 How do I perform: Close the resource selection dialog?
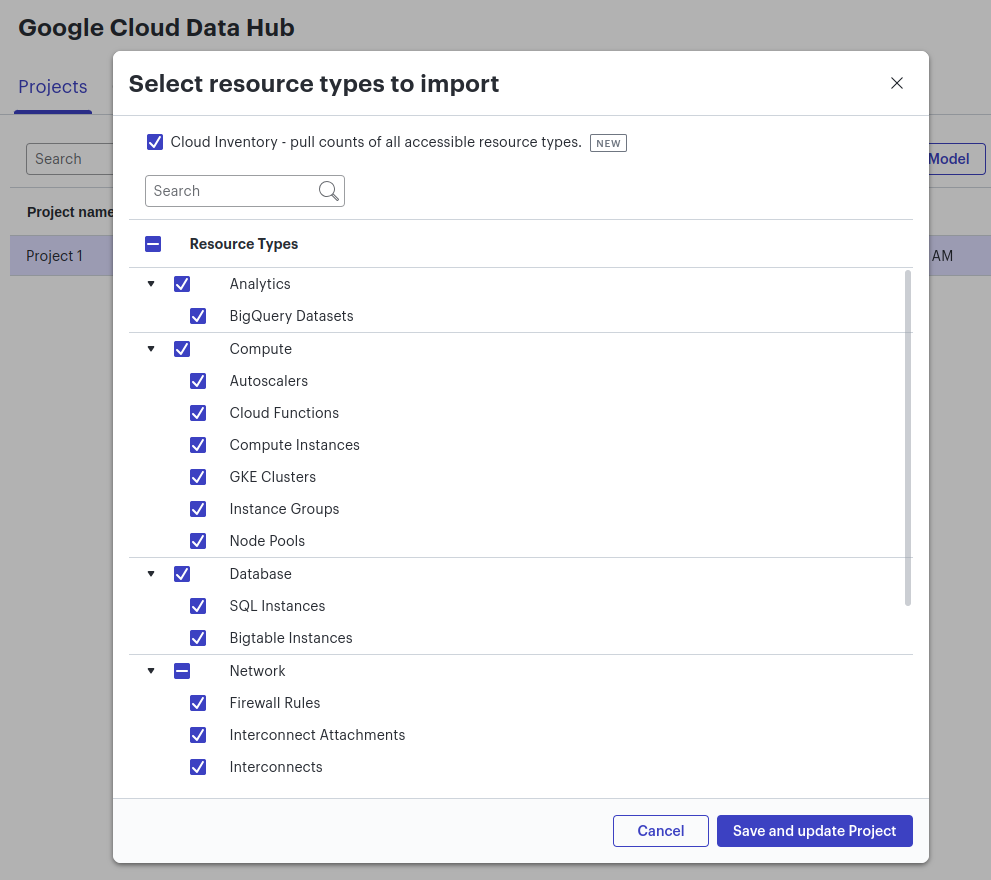[x=896, y=83]
